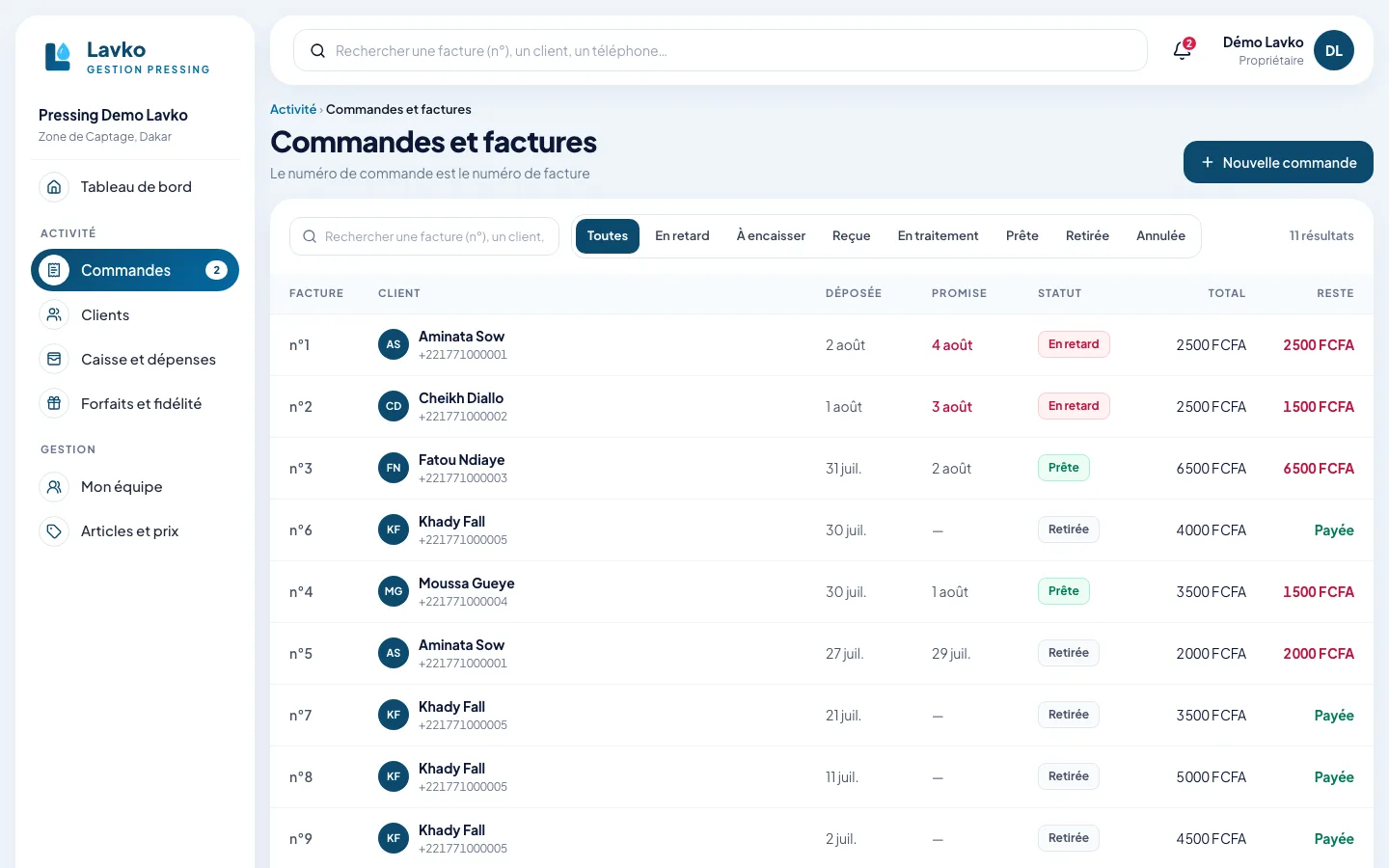The height and width of the screenshot is (868, 1389).
Task: Click Khady Fall name on invoice n°9
Action: pyautogui.click(x=451, y=830)
